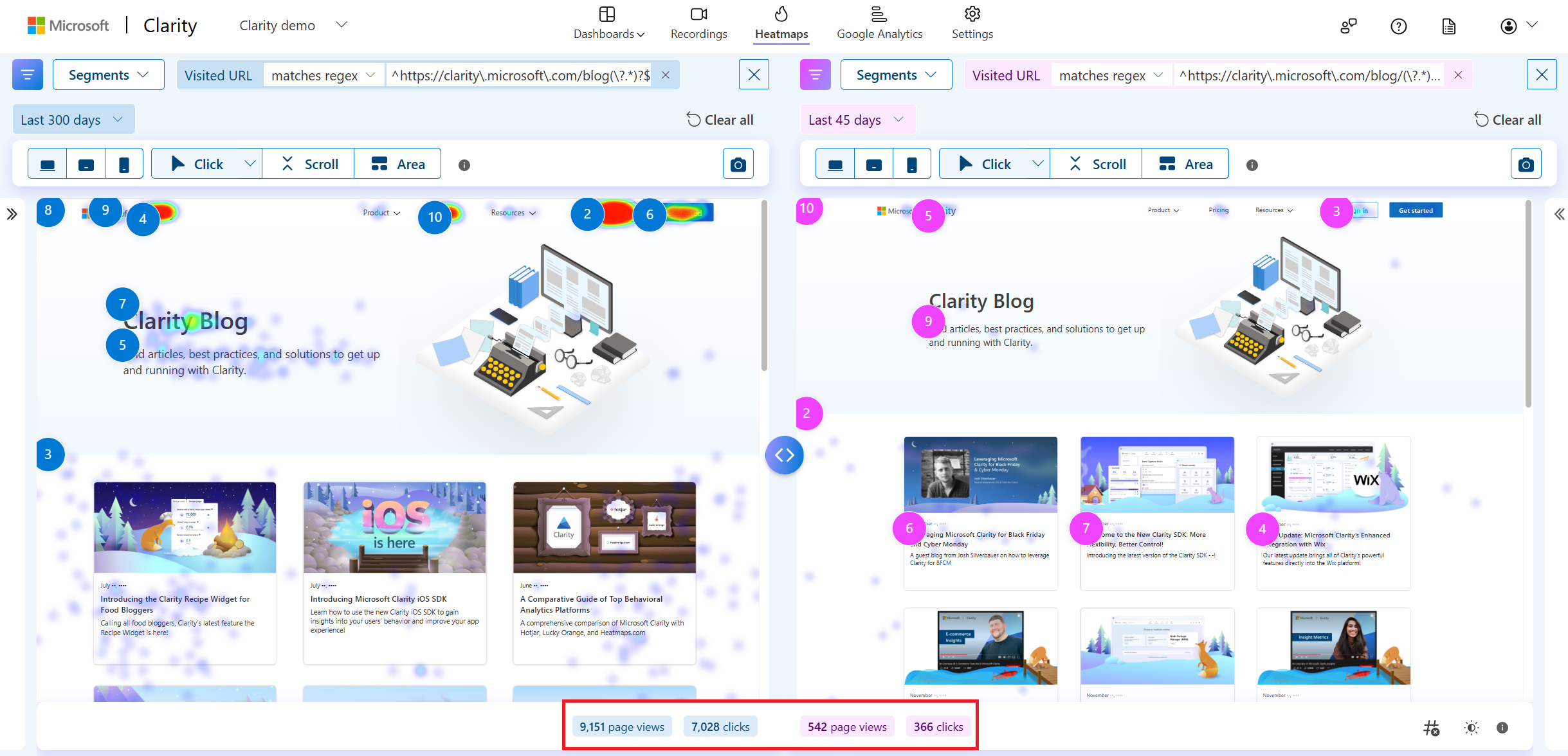Image resolution: width=1568 pixels, height=756 pixels.
Task: Click the bidirectional arrows compare toggle
Action: (x=783, y=455)
